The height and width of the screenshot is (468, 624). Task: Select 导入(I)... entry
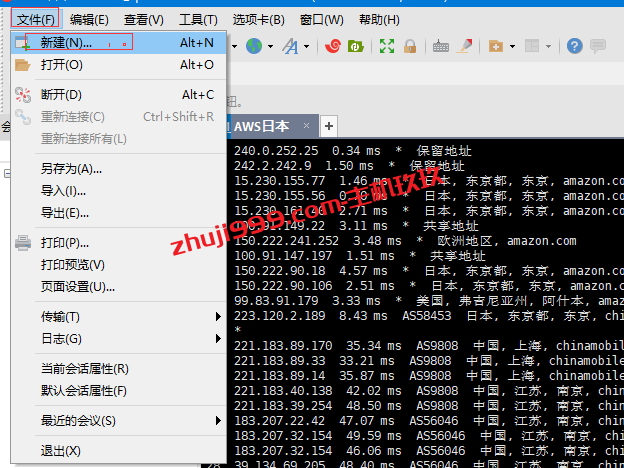point(119,191)
